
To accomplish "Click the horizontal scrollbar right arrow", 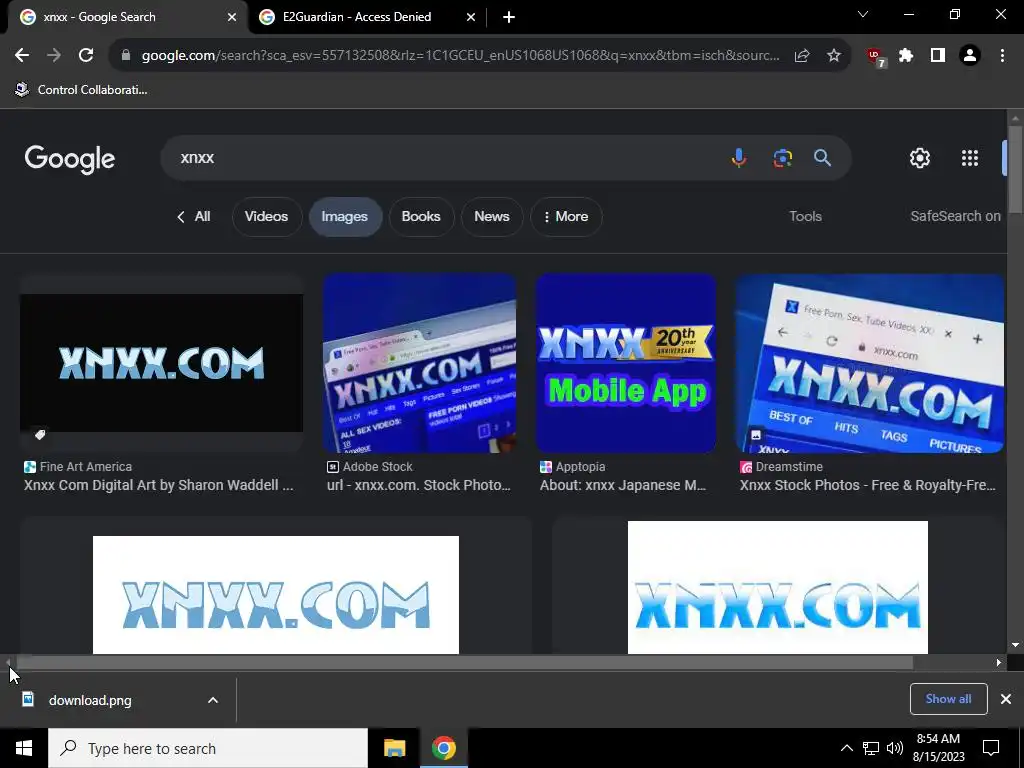I will (999, 662).
